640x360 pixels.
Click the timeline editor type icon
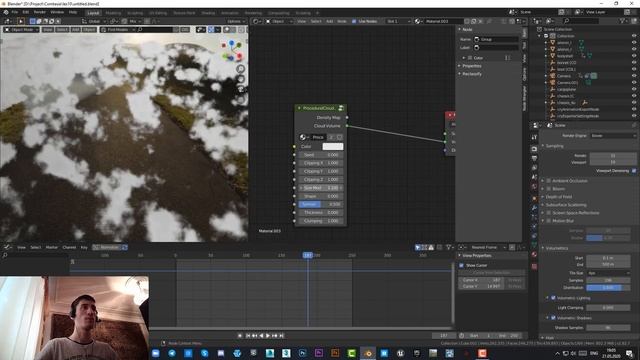pos(7,247)
